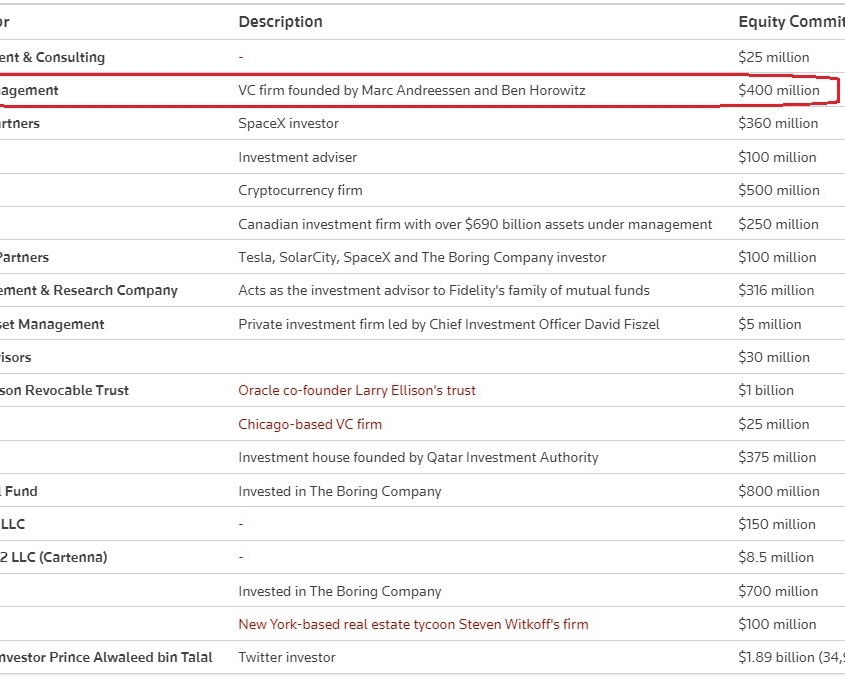Click the '2 LLC (Cartenna)' investor name
Image resolution: width=845 pixels, height=680 pixels.
pyautogui.click(x=54, y=557)
